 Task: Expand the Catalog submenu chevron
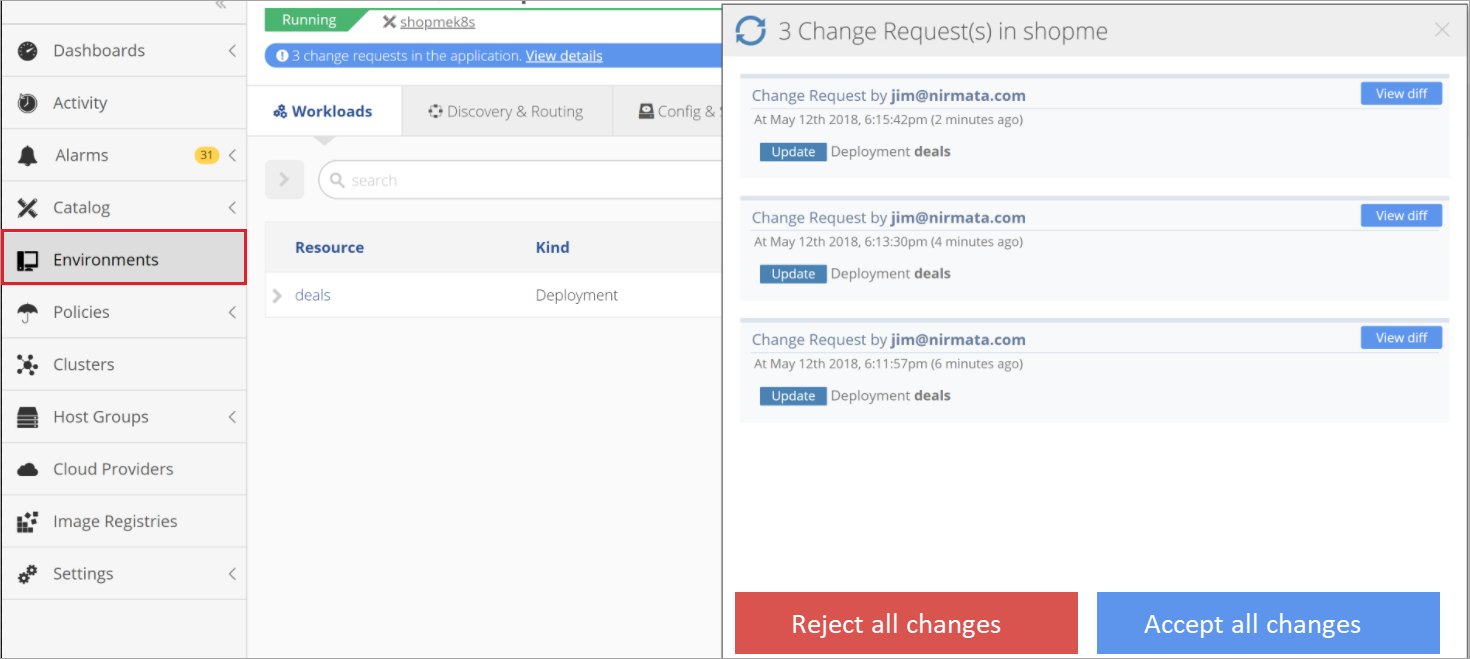pyautogui.click(x=232, y=208)
